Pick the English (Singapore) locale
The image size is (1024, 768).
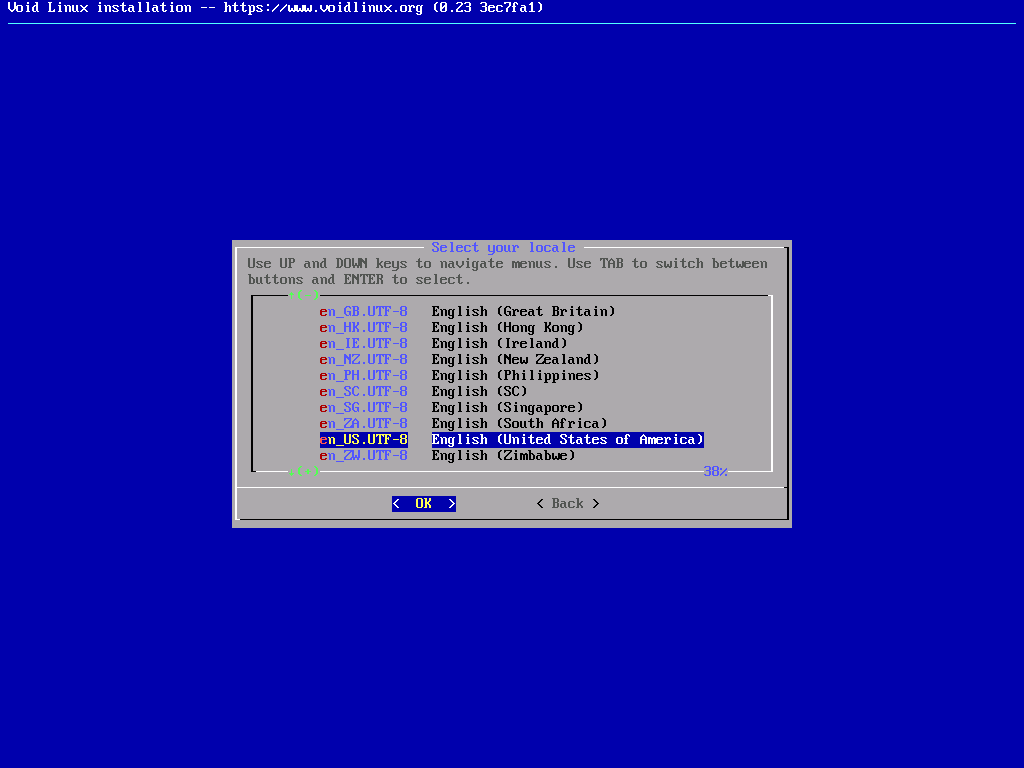507,408
